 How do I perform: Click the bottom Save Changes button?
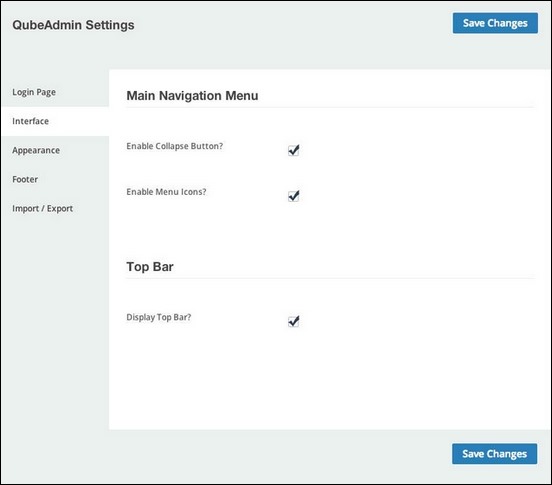tap(494, 454)
